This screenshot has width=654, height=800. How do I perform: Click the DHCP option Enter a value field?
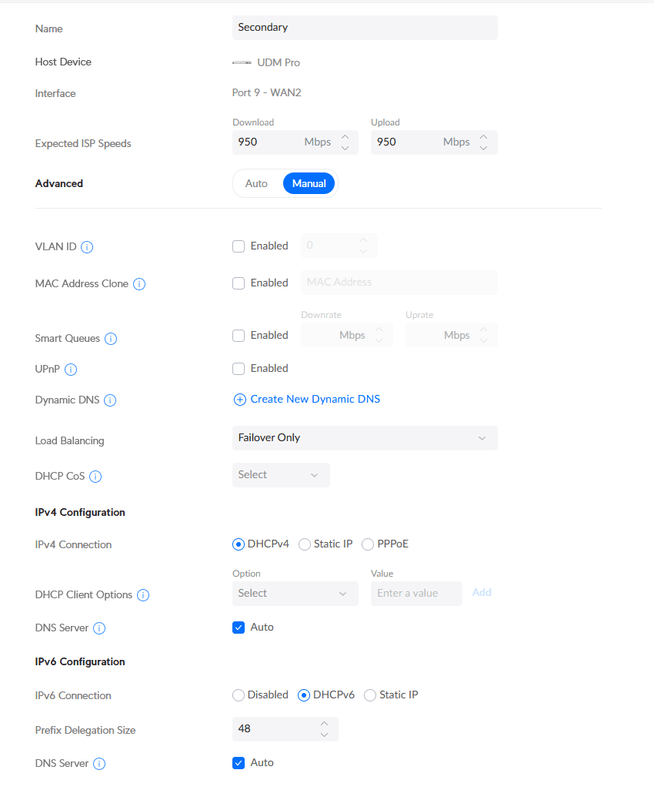(416, 594)
